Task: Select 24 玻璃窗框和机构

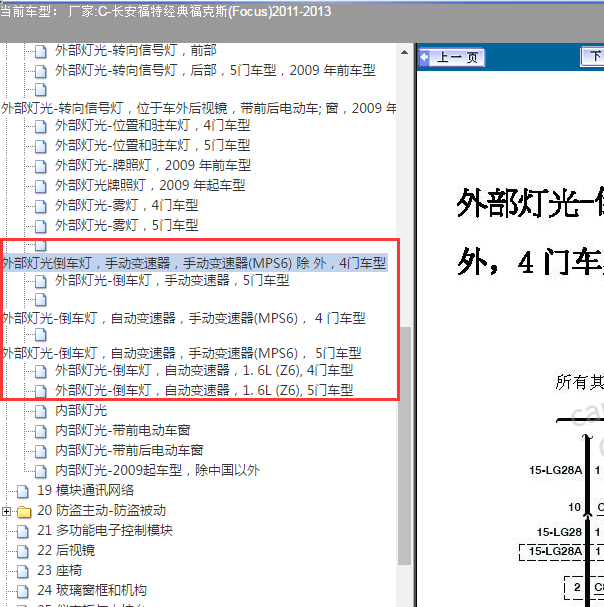Action: click(x=92, y=590)
